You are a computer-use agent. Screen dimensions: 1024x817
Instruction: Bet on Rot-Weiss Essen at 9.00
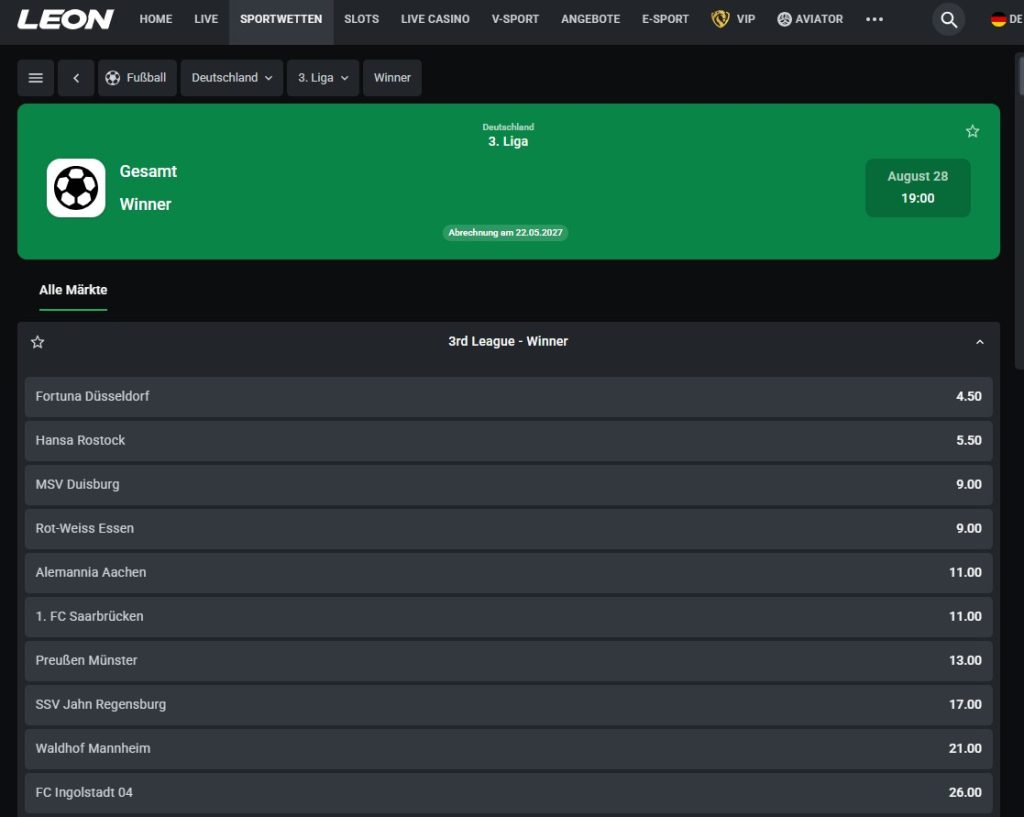(509, 528)
